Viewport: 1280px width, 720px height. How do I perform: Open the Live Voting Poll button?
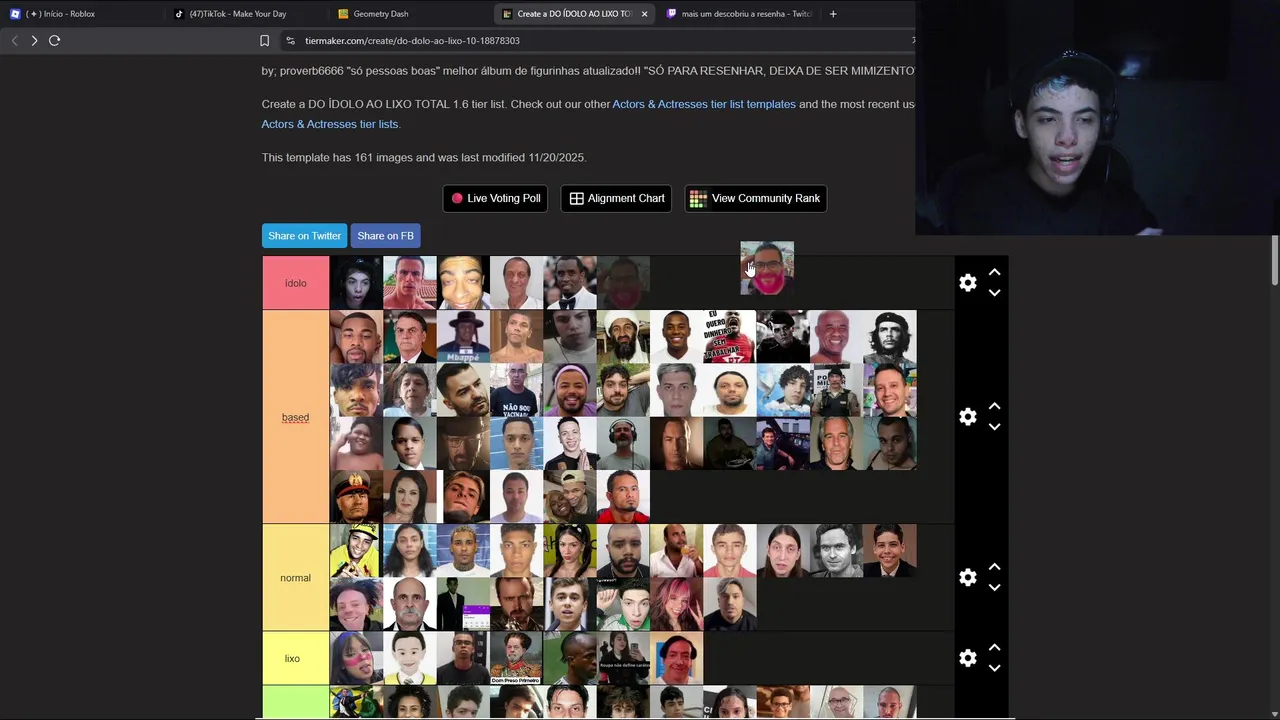point(496,198)
